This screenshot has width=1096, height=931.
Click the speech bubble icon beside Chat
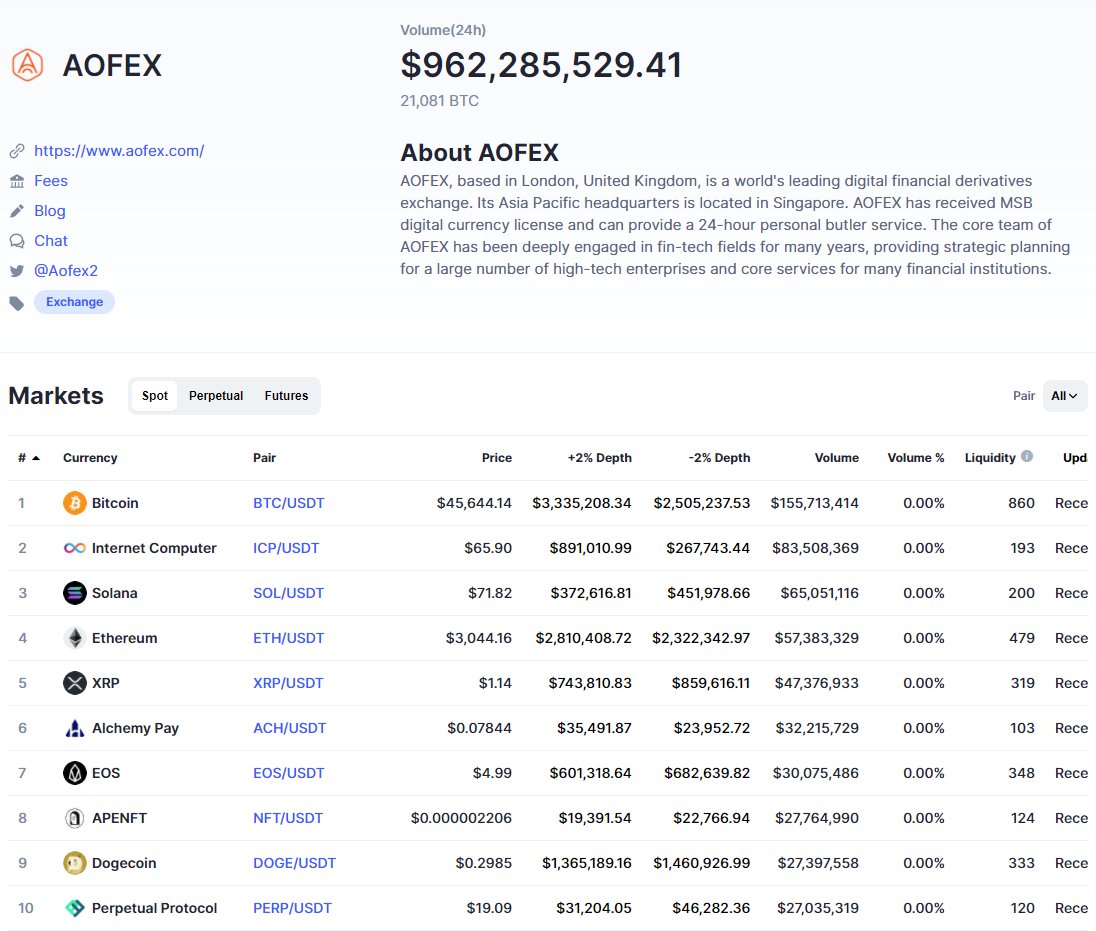click(x=17, y=241)
